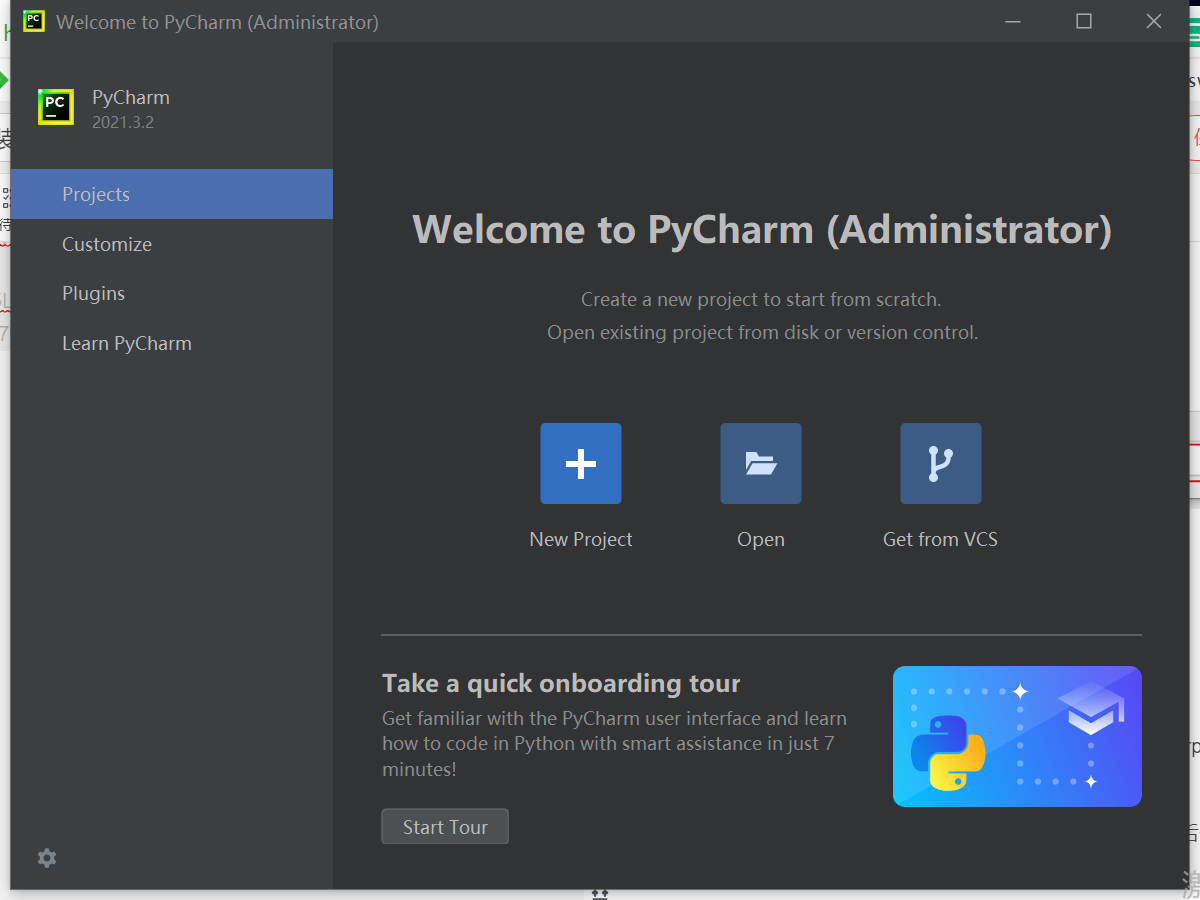Select the Get from VCS icon
The width and height of the screenshot is (1200, 900).
tap(940, 463)
